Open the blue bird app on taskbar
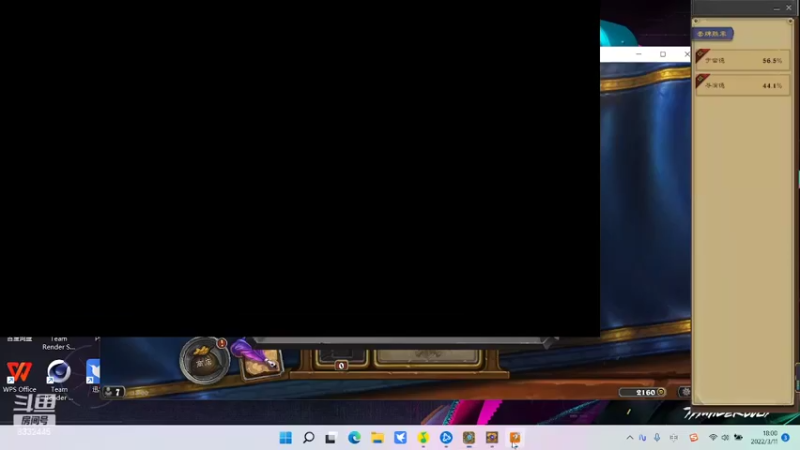The image size is (800, 450). (400, 438)
